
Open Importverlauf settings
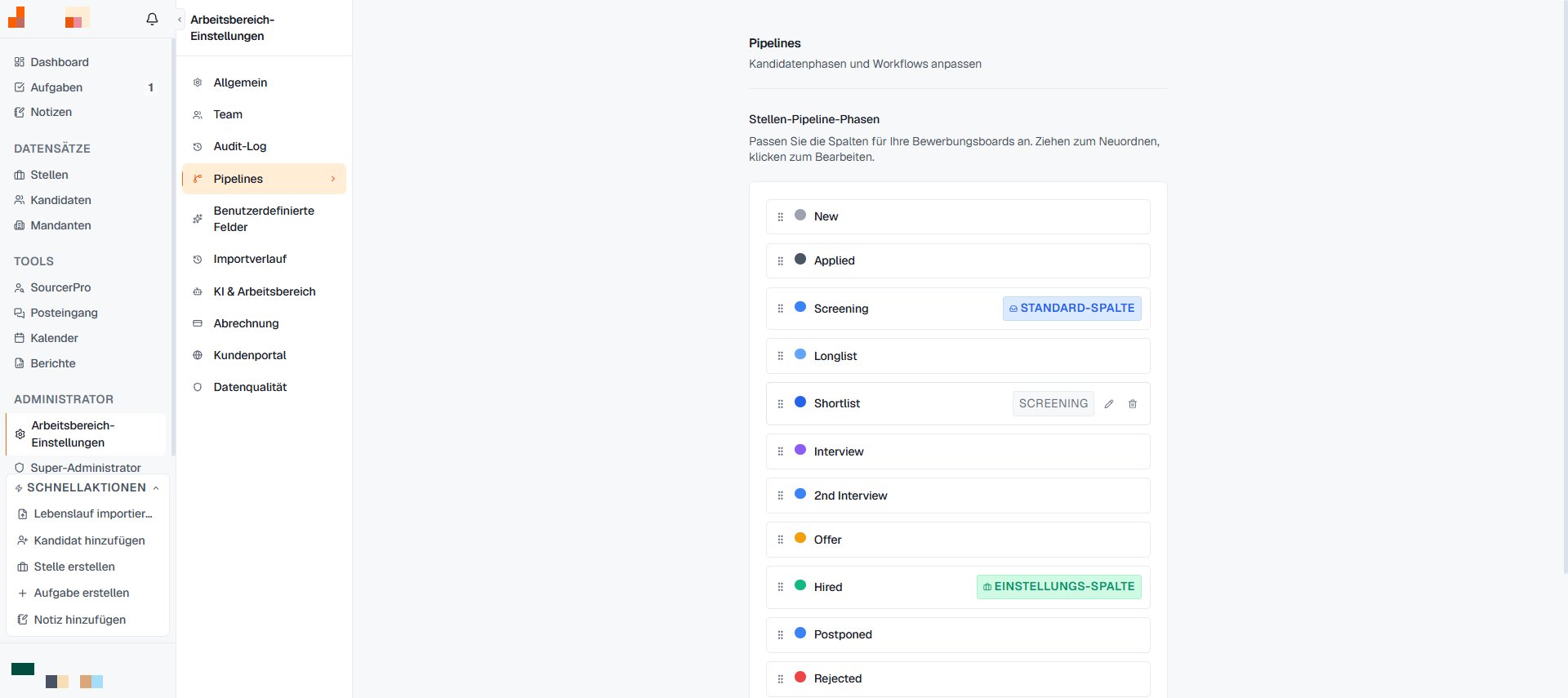[x=264, y=259]
